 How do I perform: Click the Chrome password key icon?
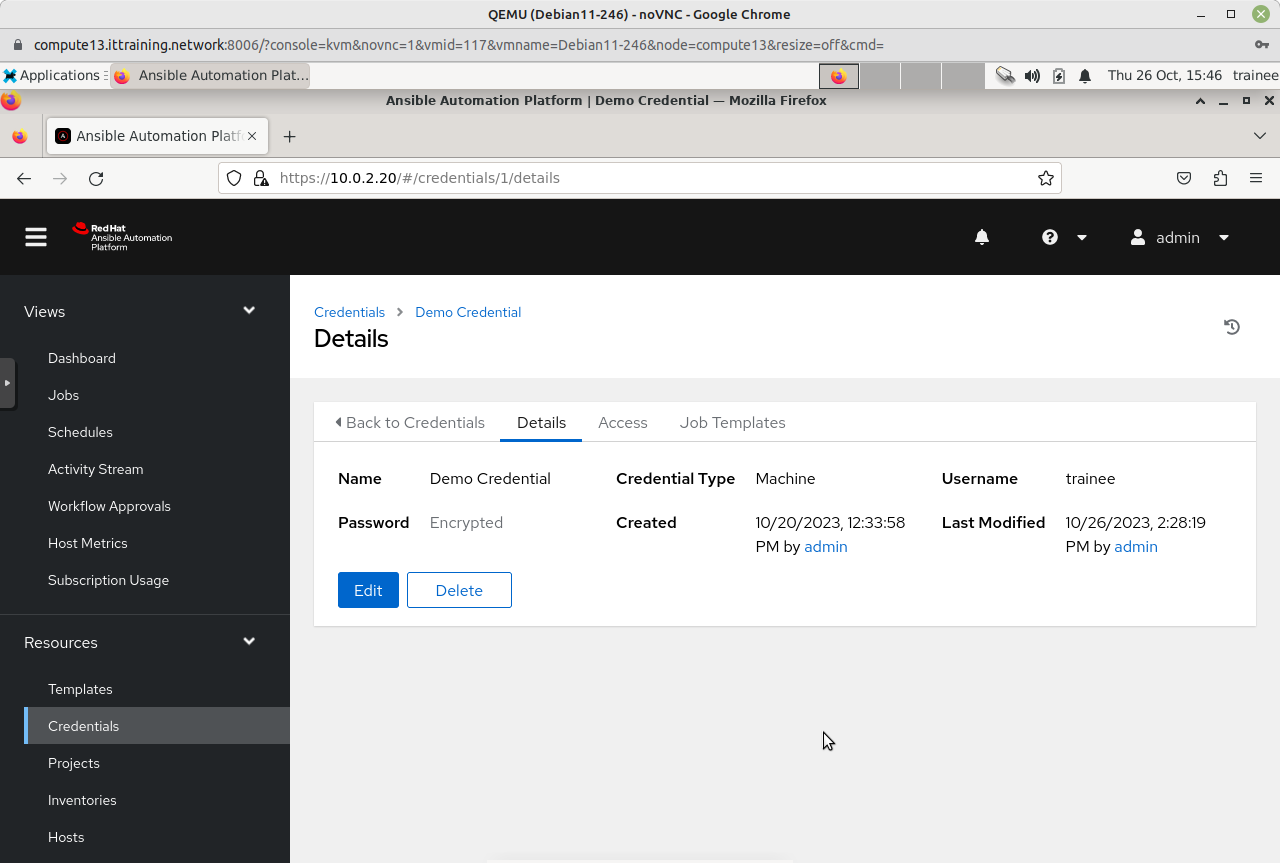point(1262,45)
